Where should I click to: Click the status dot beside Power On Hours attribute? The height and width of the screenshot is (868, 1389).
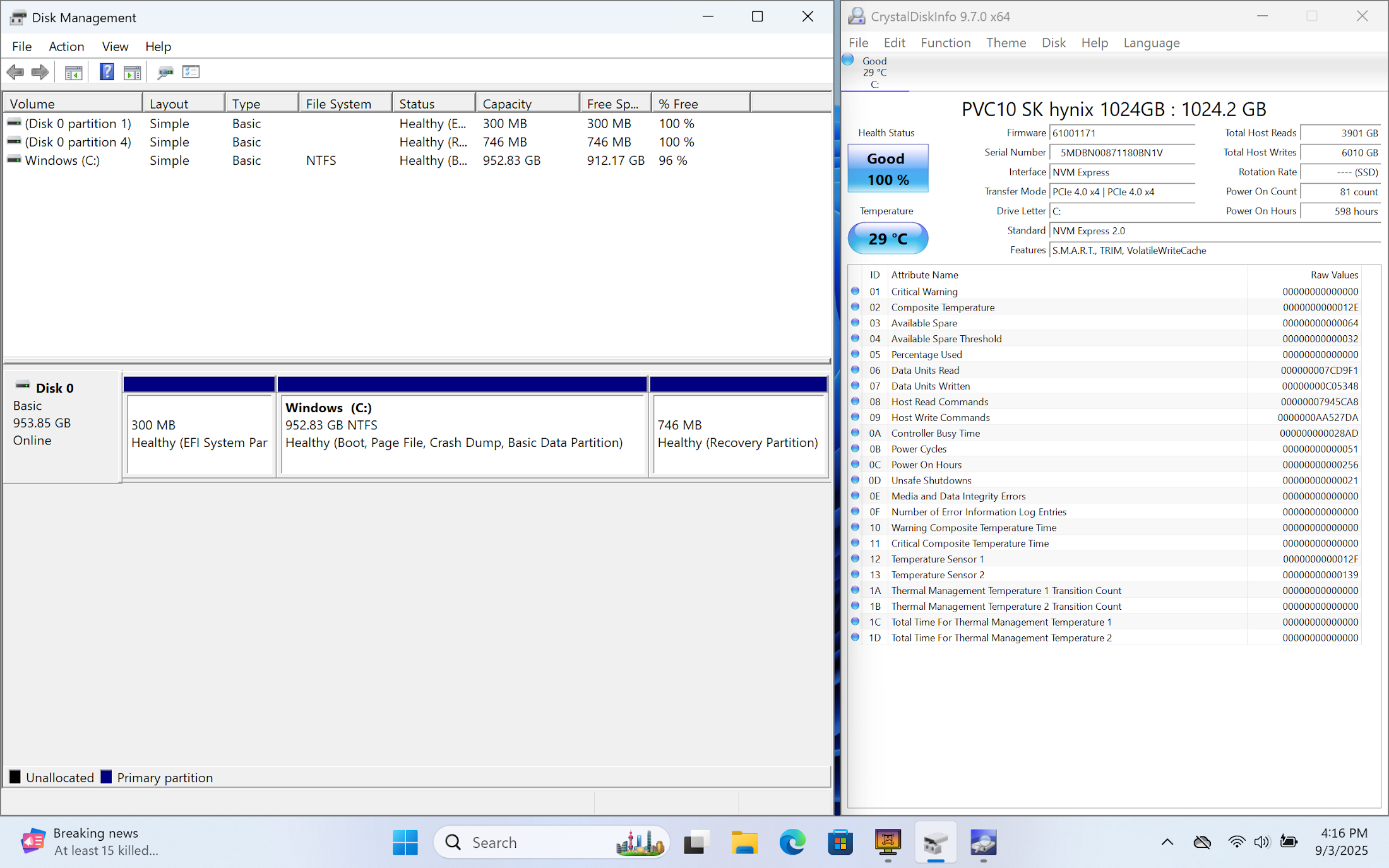click(855, 464)
